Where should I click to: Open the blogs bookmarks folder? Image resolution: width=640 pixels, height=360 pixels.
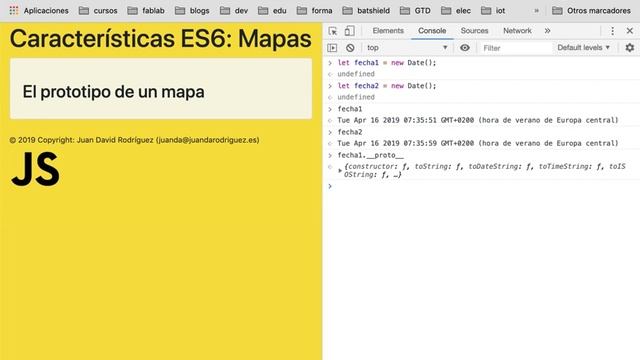point(192,11)
